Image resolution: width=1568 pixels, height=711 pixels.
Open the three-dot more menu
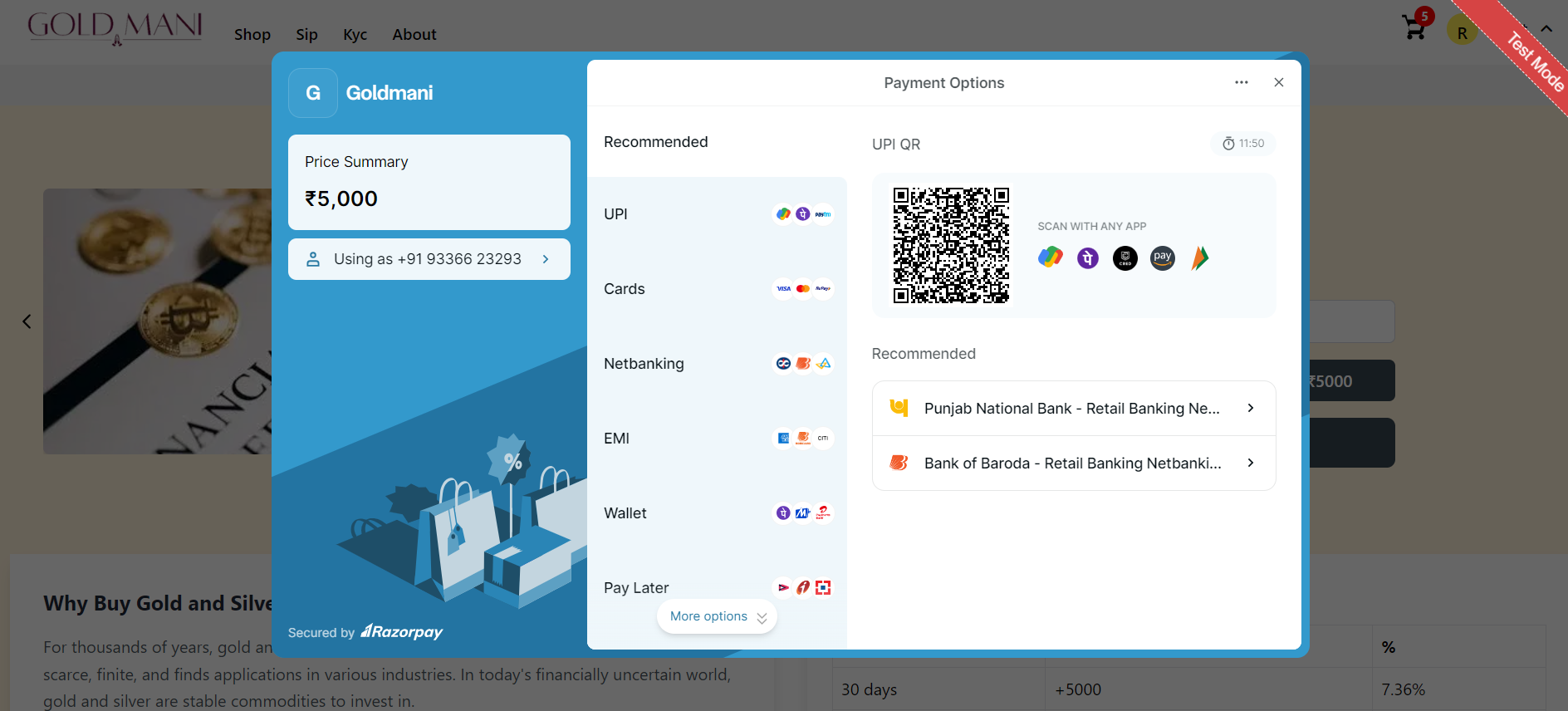1242,82
